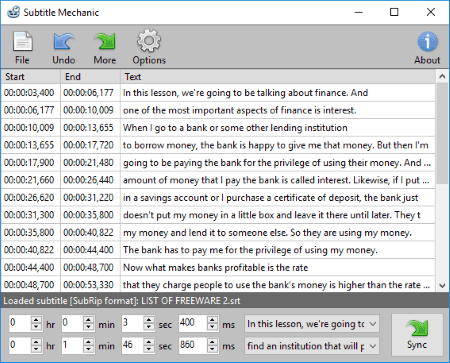
Task: Click start time cell 00:00:31,300
Action: tap(29, 215)
